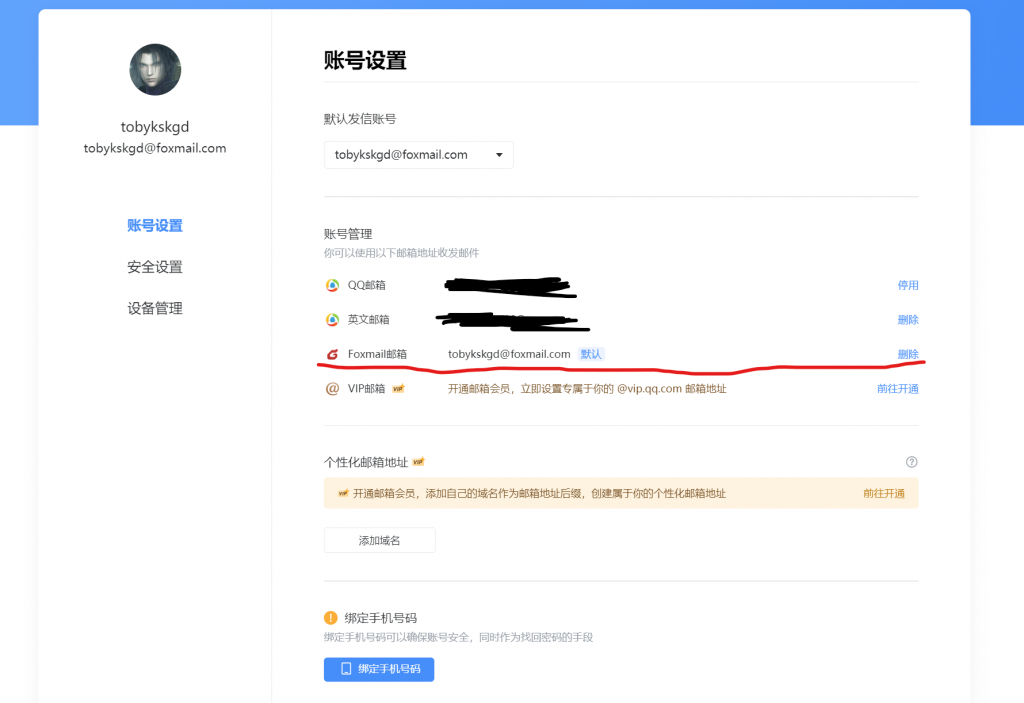Viewport: 1024px width, 703px height.
Task: Click the profile avatar picture
Action: click(x=155, y=70)
